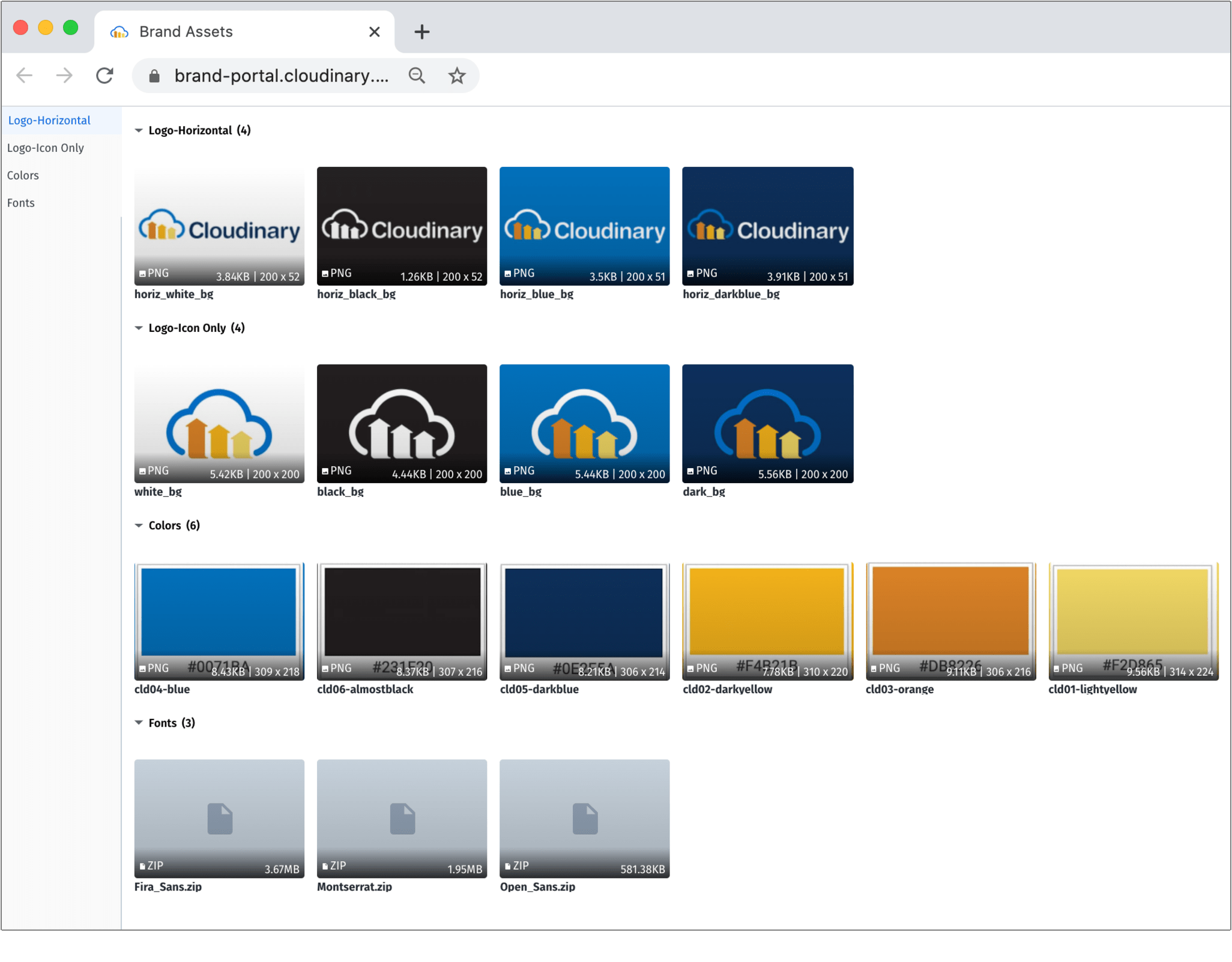Click the zoom magnifier icon in address bar
Image resolution: width=1232 pixels, height=962 pixels.
tap(417, 76)
